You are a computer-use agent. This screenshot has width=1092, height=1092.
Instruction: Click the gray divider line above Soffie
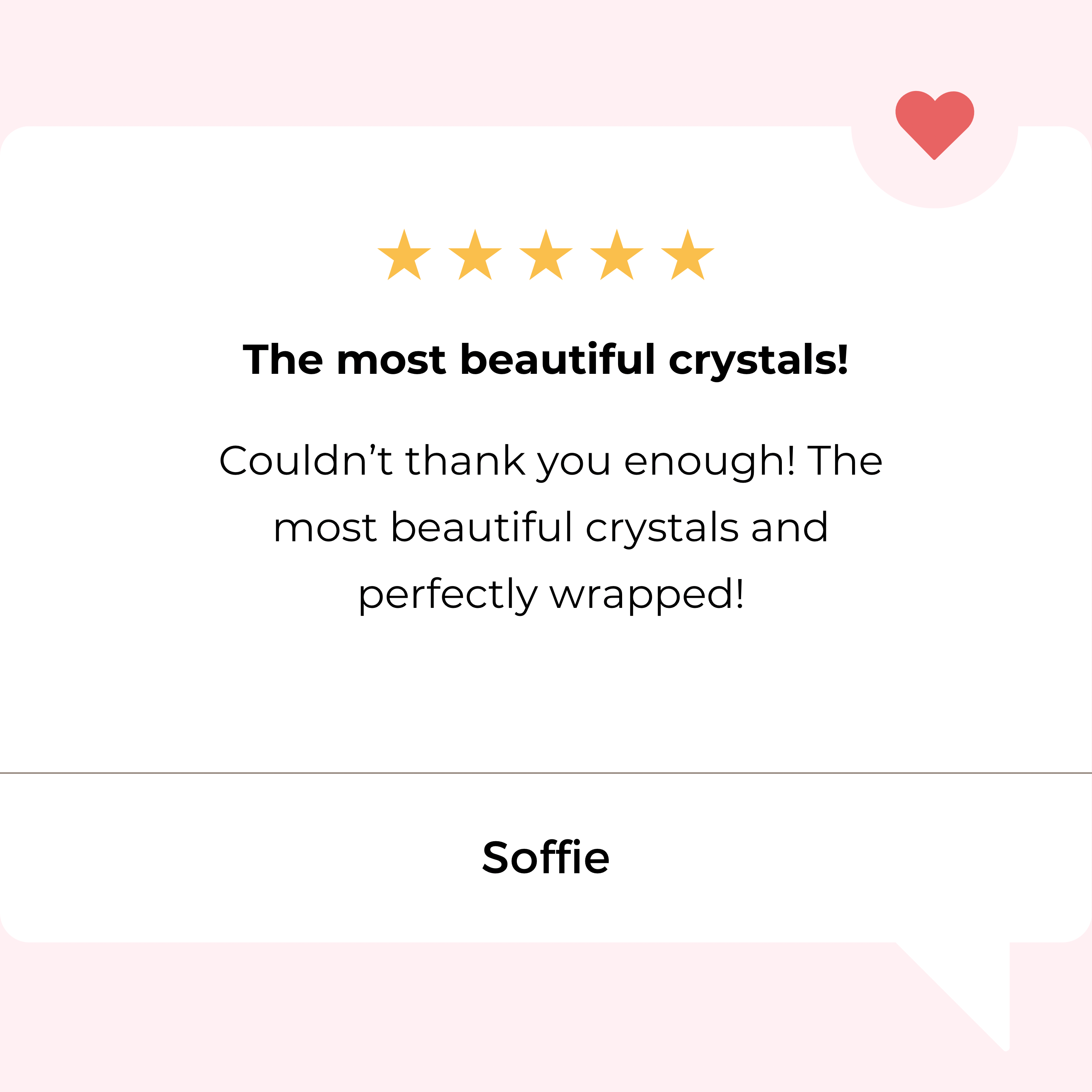[x=546, y=773]
